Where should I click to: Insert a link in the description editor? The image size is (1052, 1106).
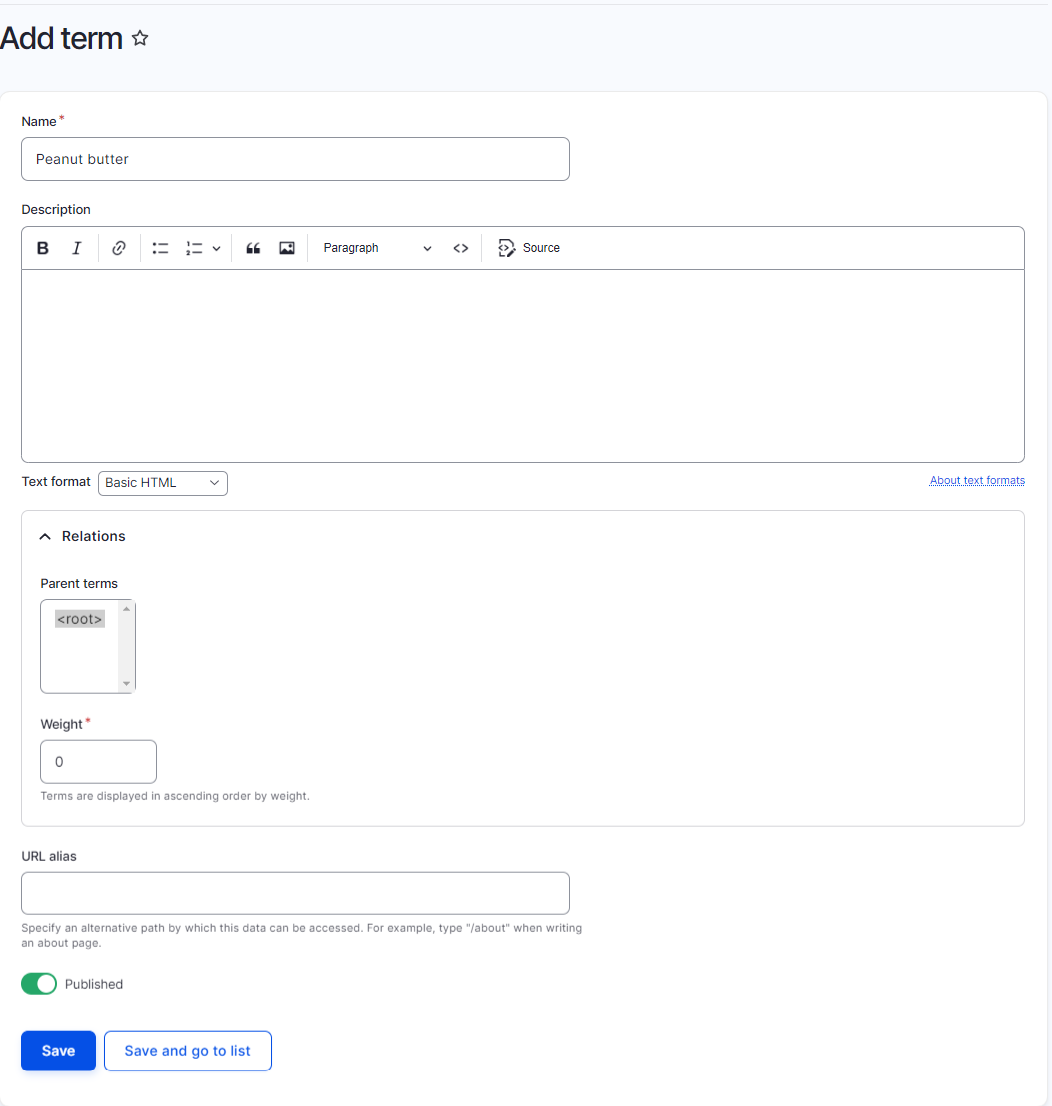point(118,247)
